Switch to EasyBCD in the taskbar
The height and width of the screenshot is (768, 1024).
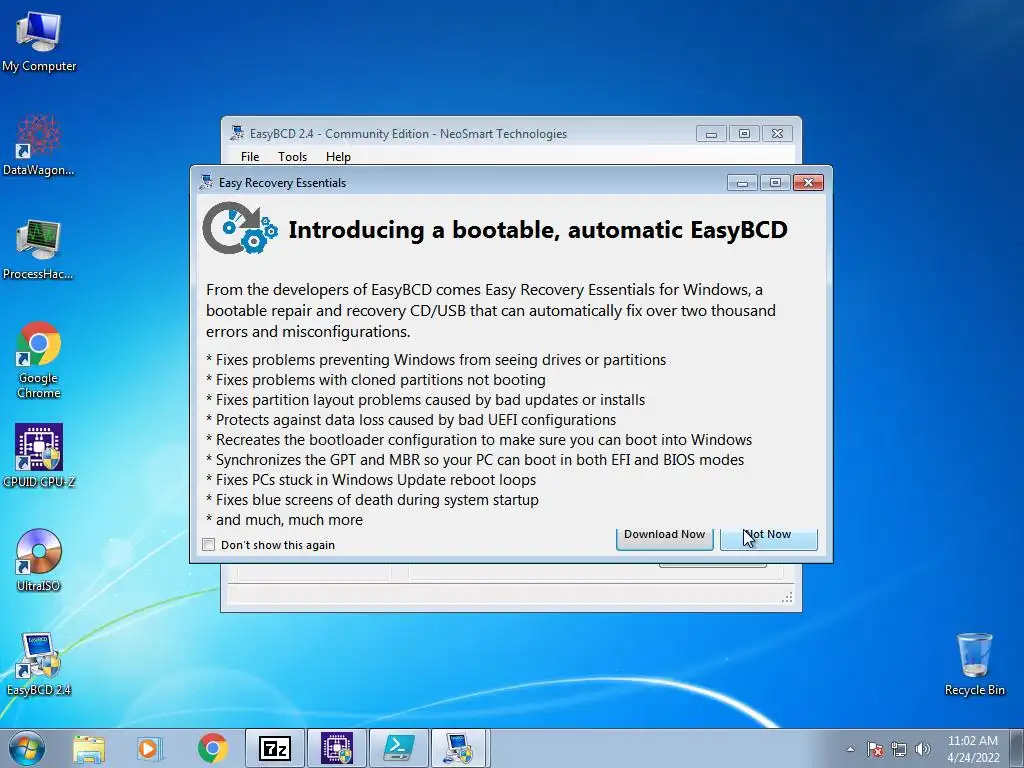point(460,748)
